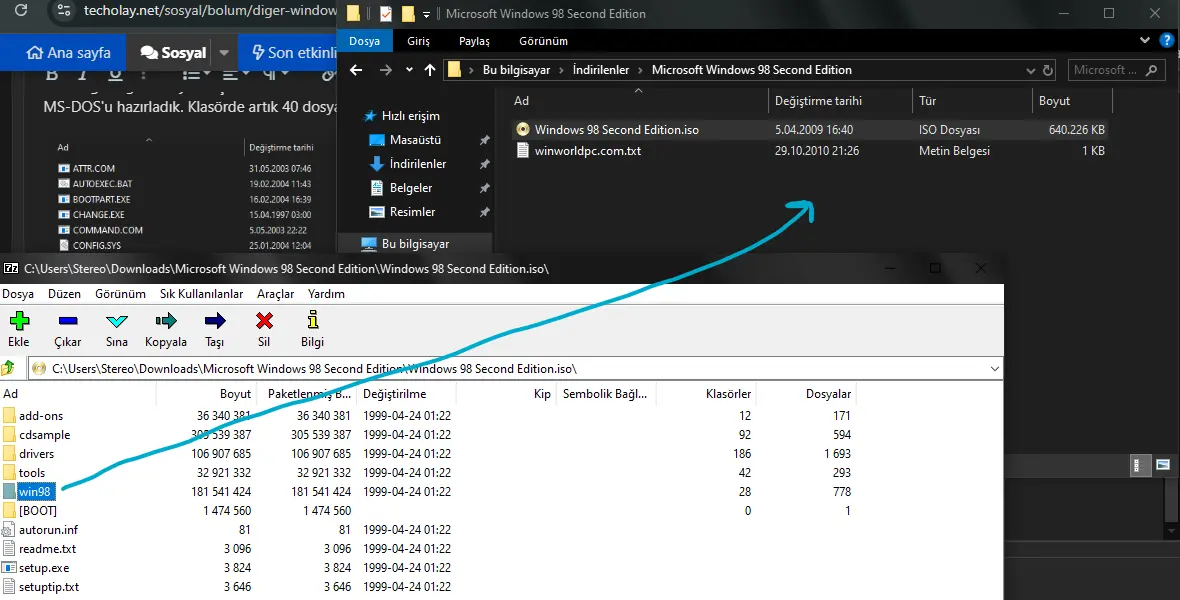Click the blue Çıkar extract icon
Screen dimensions: 1180x600
[x=68, y=321]
